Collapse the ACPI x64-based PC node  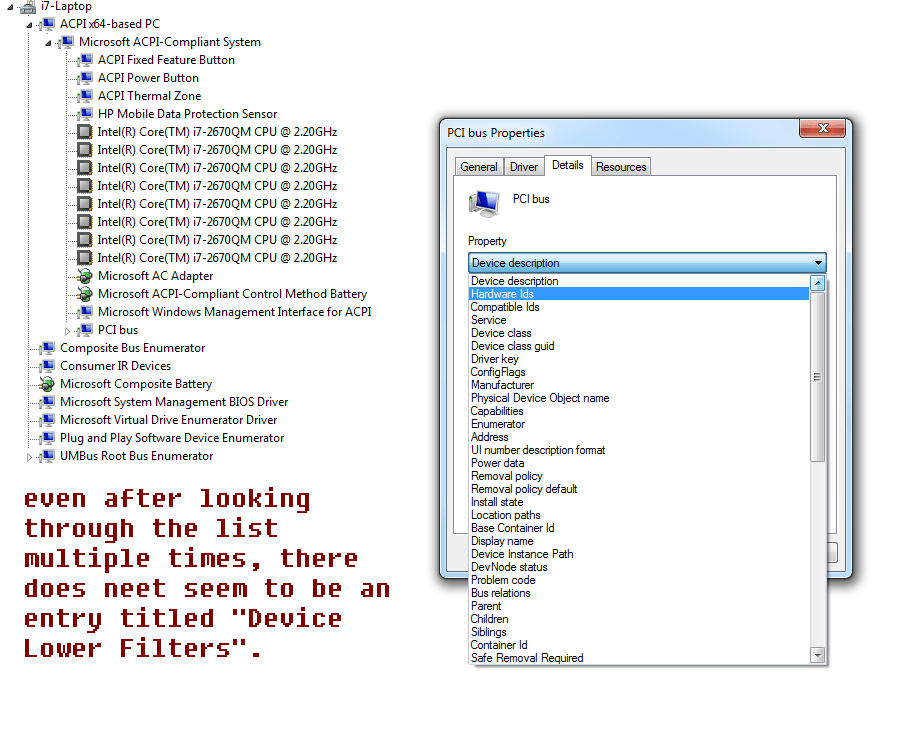[x=31, y=23]
